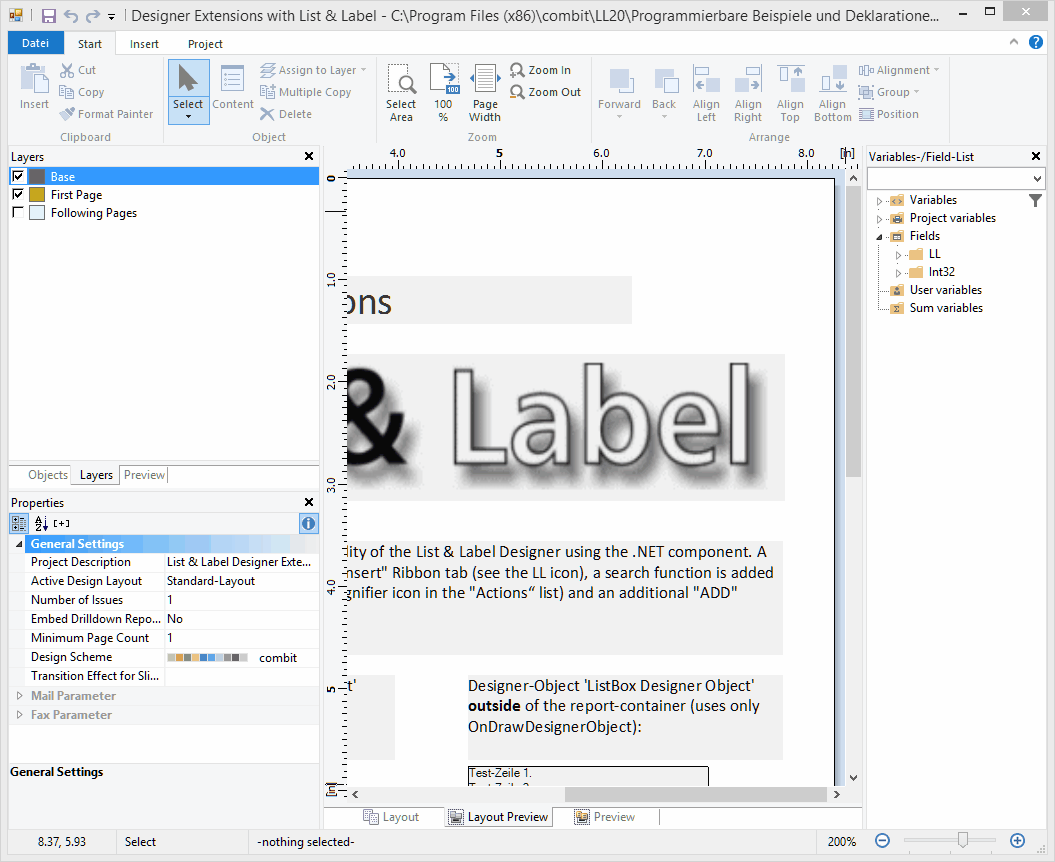Switch to the Start ribbon tab
Image resolution: width=1055 pixels, height=862 pixels.
89,44
